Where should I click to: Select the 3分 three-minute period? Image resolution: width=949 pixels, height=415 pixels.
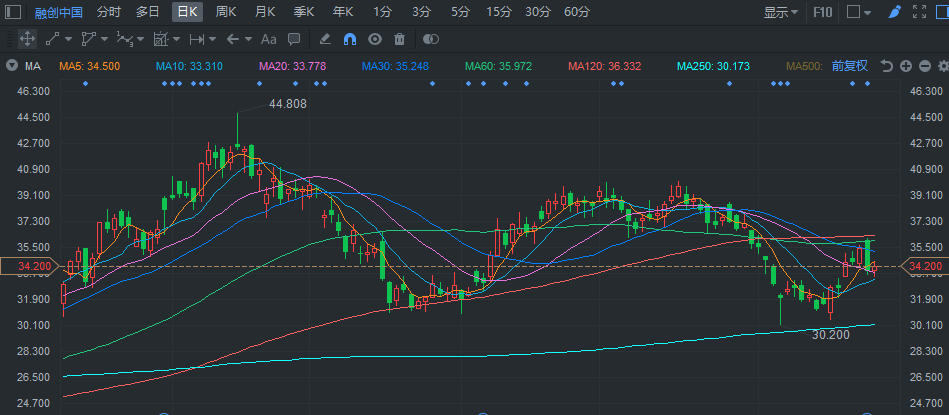tap(421, 11)
